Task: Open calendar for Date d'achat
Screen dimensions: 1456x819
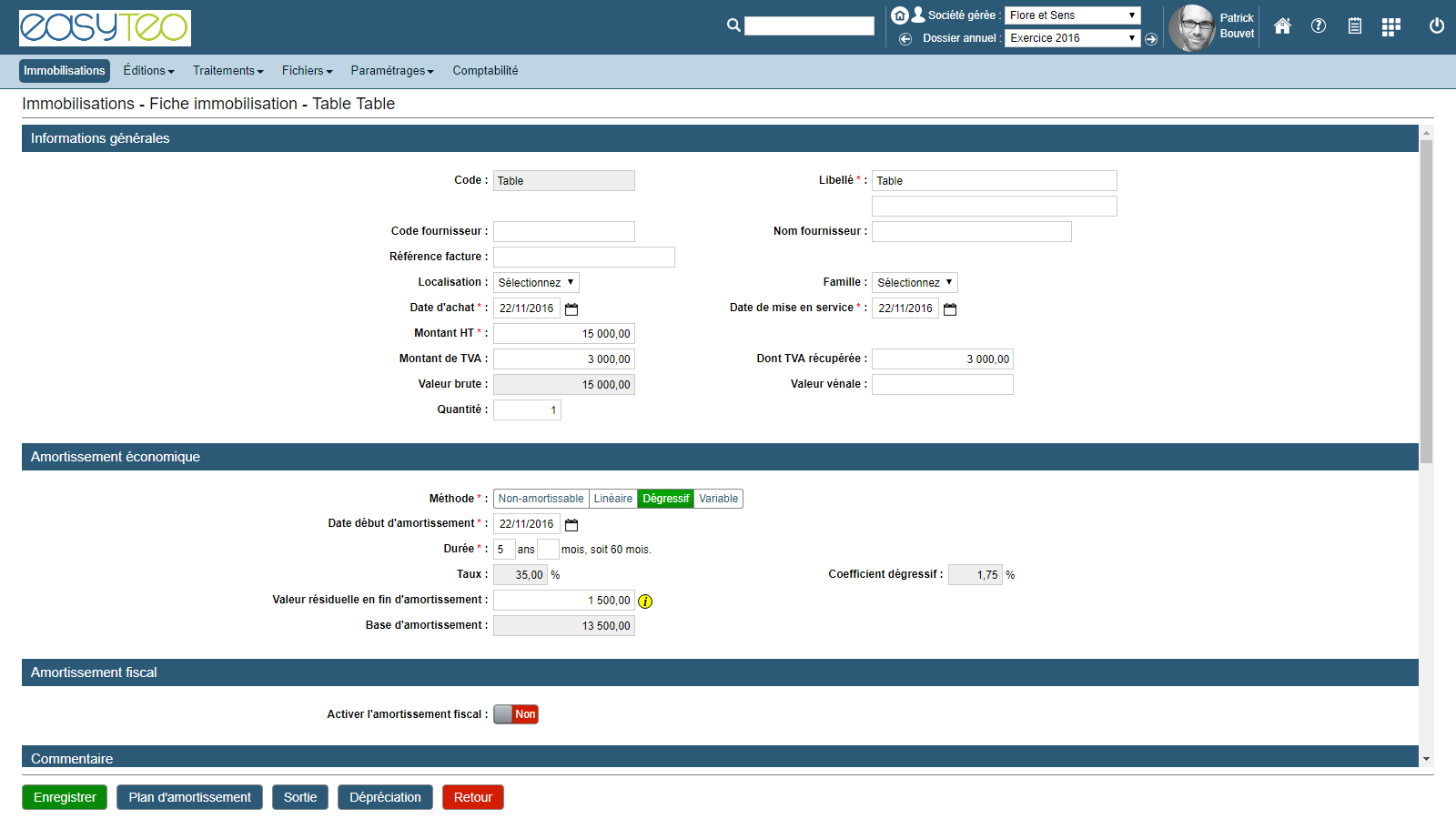Action: click(571, 309)
